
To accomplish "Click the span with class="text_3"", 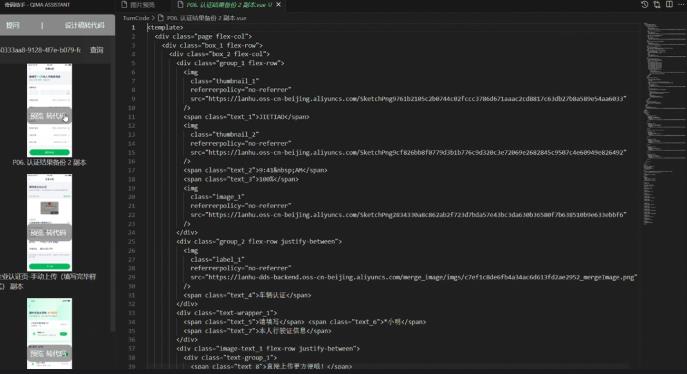I will coord(241,179).
